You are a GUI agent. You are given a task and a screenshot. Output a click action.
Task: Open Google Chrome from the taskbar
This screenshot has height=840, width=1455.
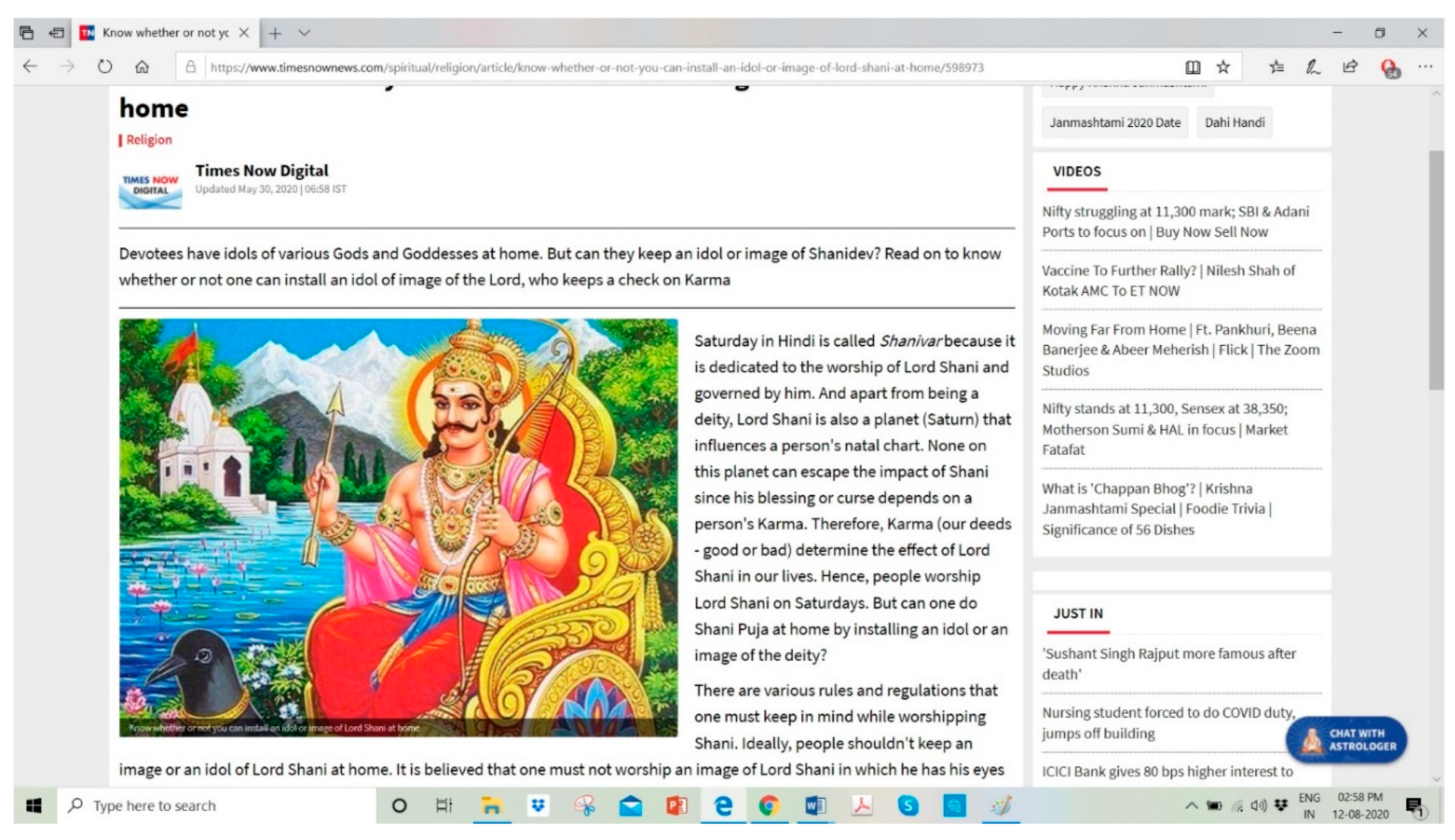(x=769, y=806)
